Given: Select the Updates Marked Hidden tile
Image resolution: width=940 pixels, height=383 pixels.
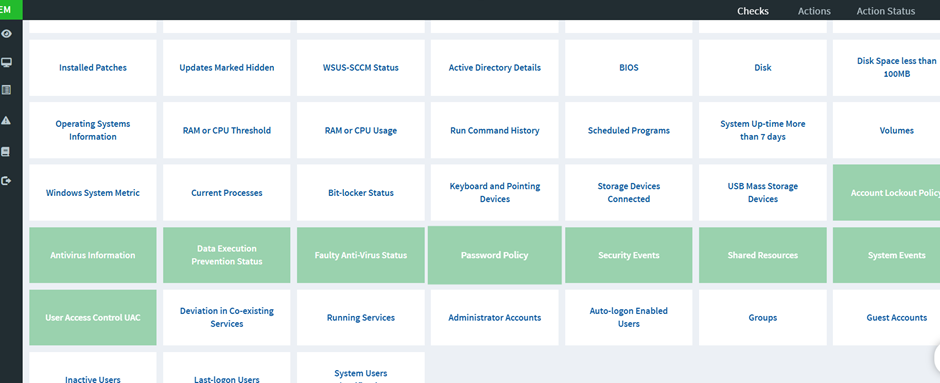Looking at the screenshot, I should click(227, 68).
